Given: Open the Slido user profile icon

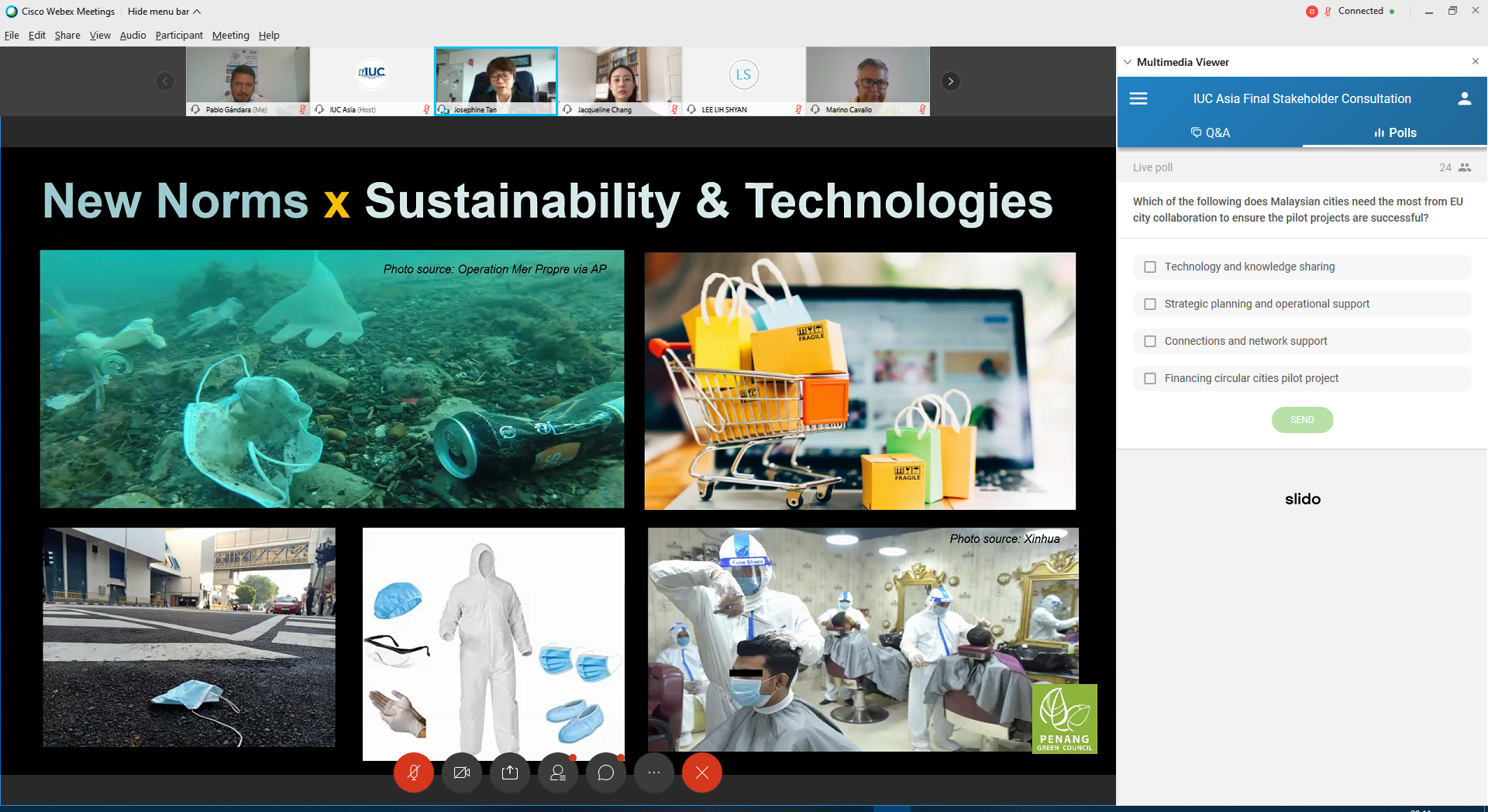Looking at the screenshot, I should (1464, 99).
